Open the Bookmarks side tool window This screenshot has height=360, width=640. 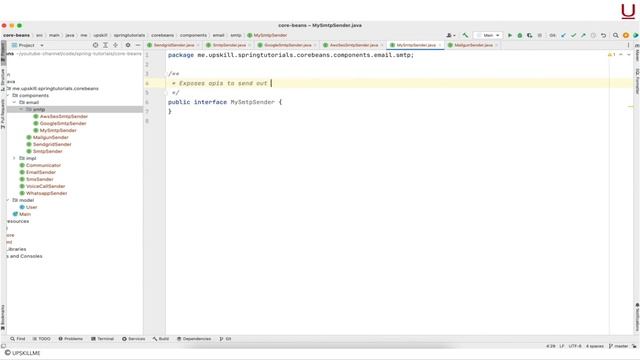[x=3, y=318]
